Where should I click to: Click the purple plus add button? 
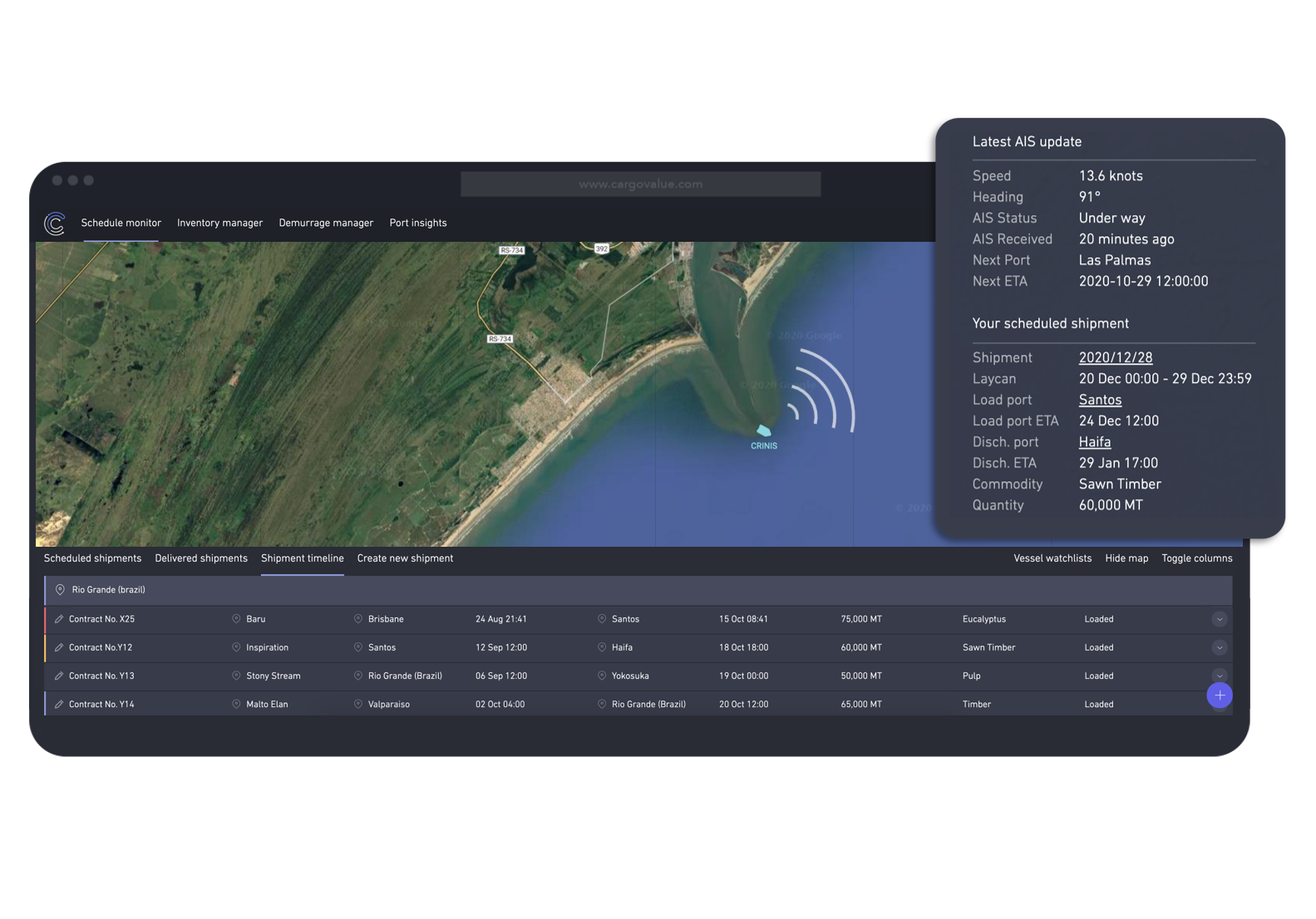click(x=1220, y=695)
